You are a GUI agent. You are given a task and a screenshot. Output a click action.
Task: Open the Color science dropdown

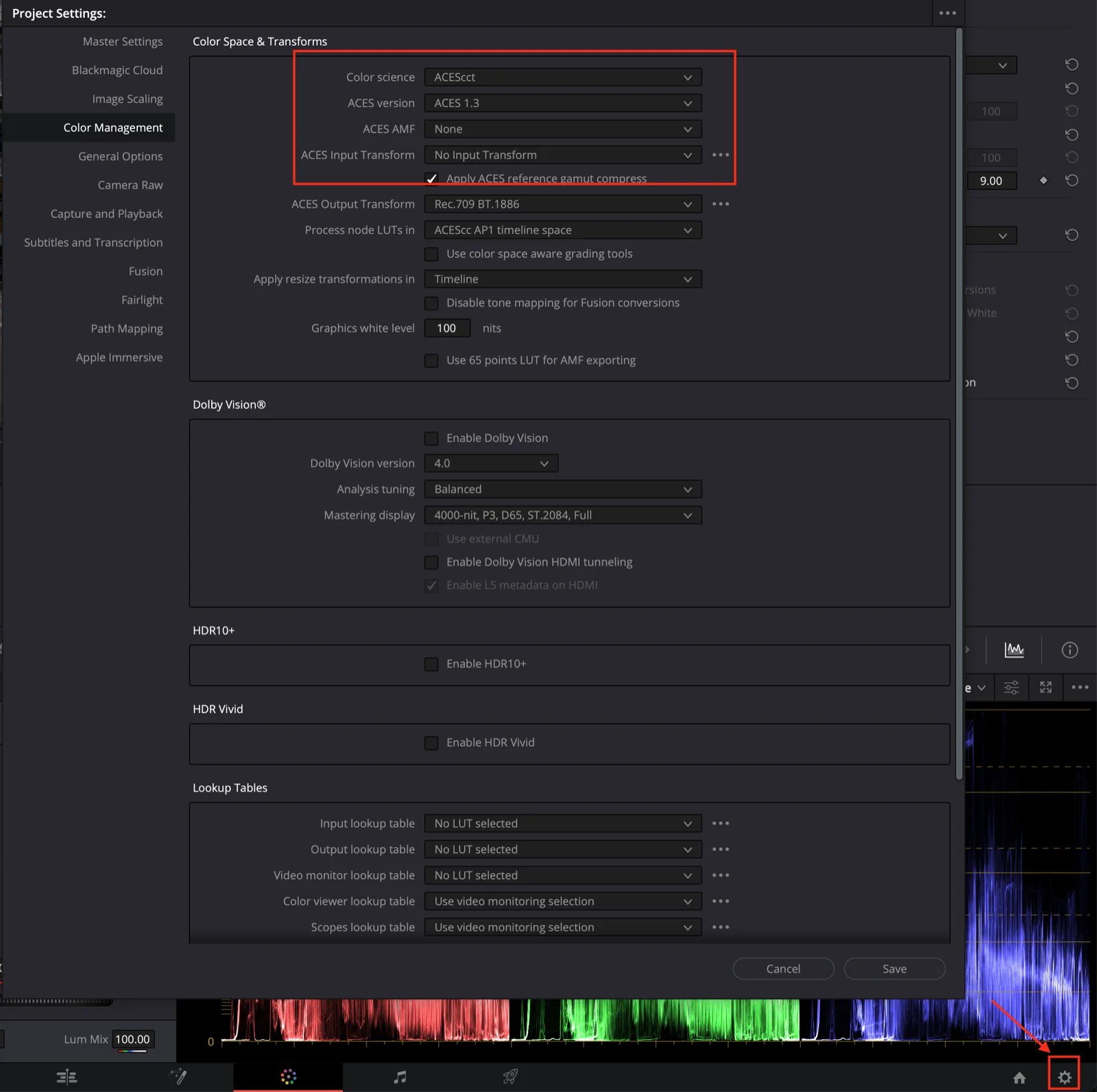pyautogui.click(x=563, y=77)
